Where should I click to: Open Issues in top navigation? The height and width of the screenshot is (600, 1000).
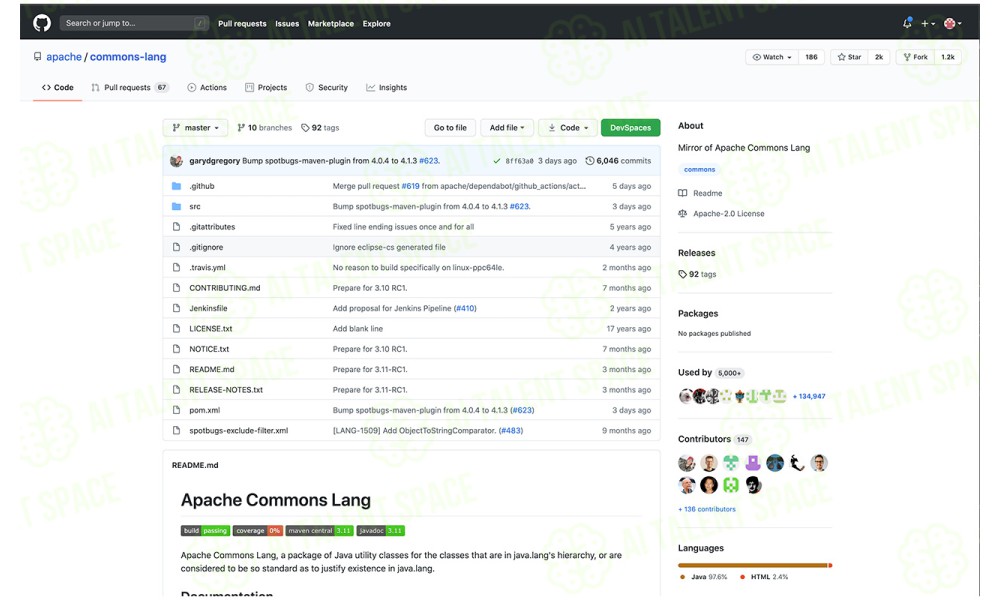287,24
